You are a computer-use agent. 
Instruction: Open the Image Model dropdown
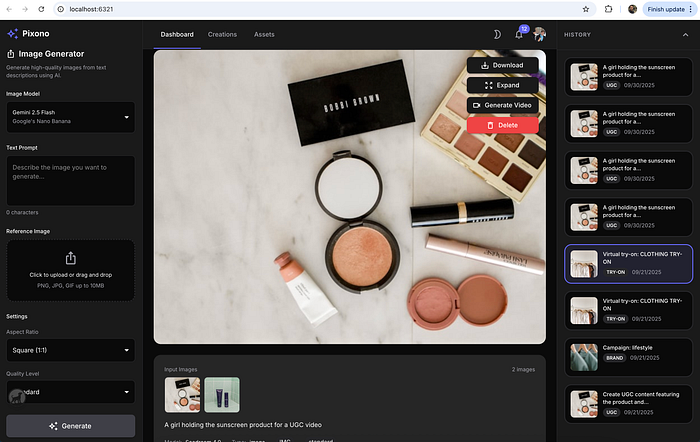tap(70, 117)
